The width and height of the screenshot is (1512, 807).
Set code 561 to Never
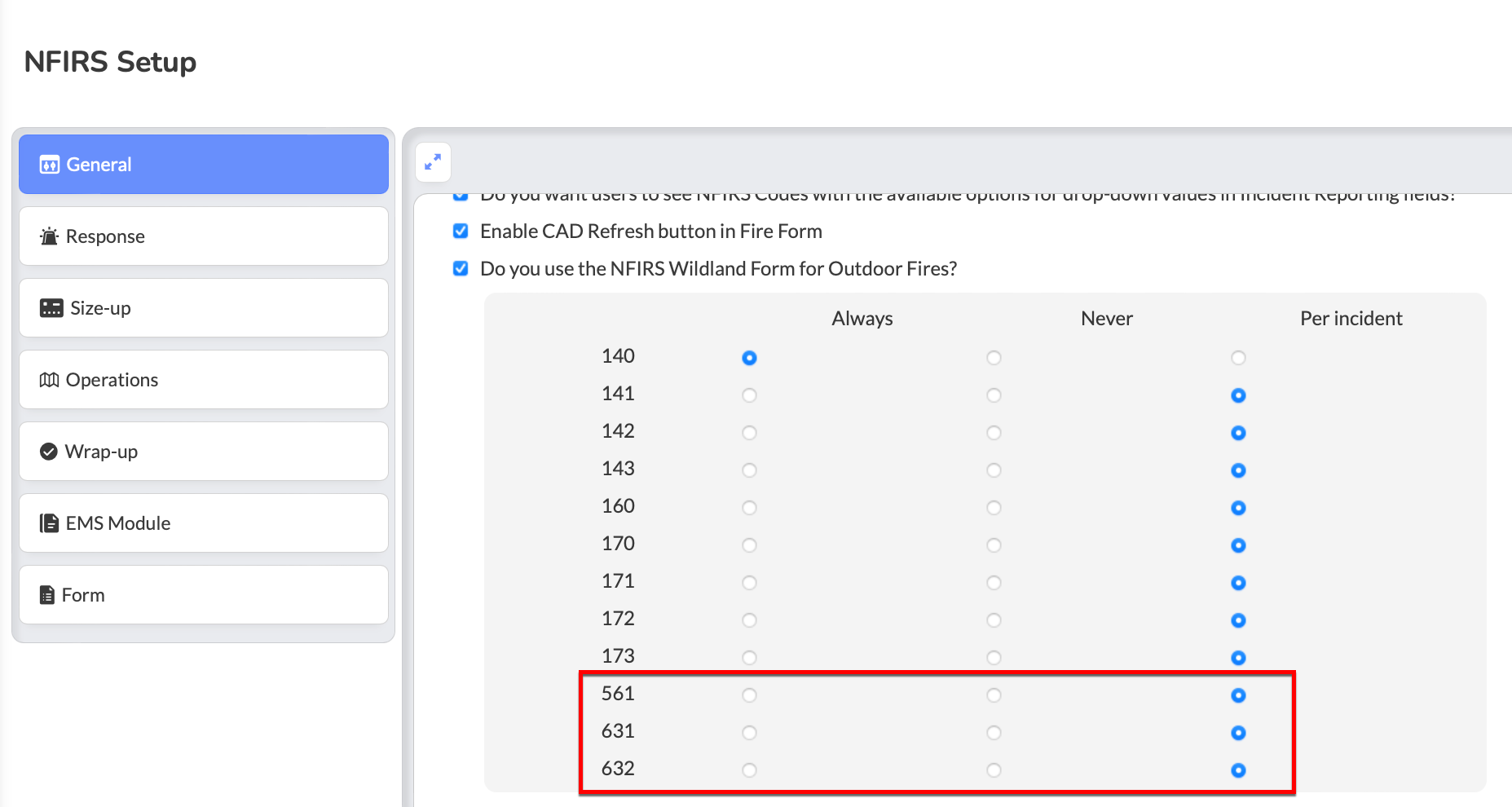tap(994, 695)
